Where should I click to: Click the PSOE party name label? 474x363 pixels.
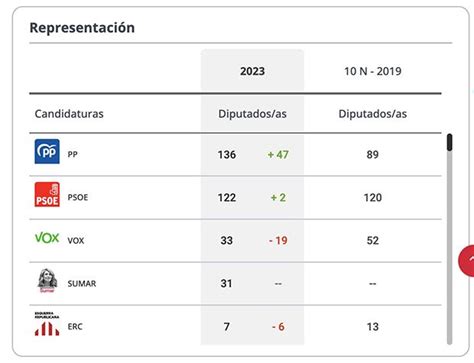click(x=78, y=197)
